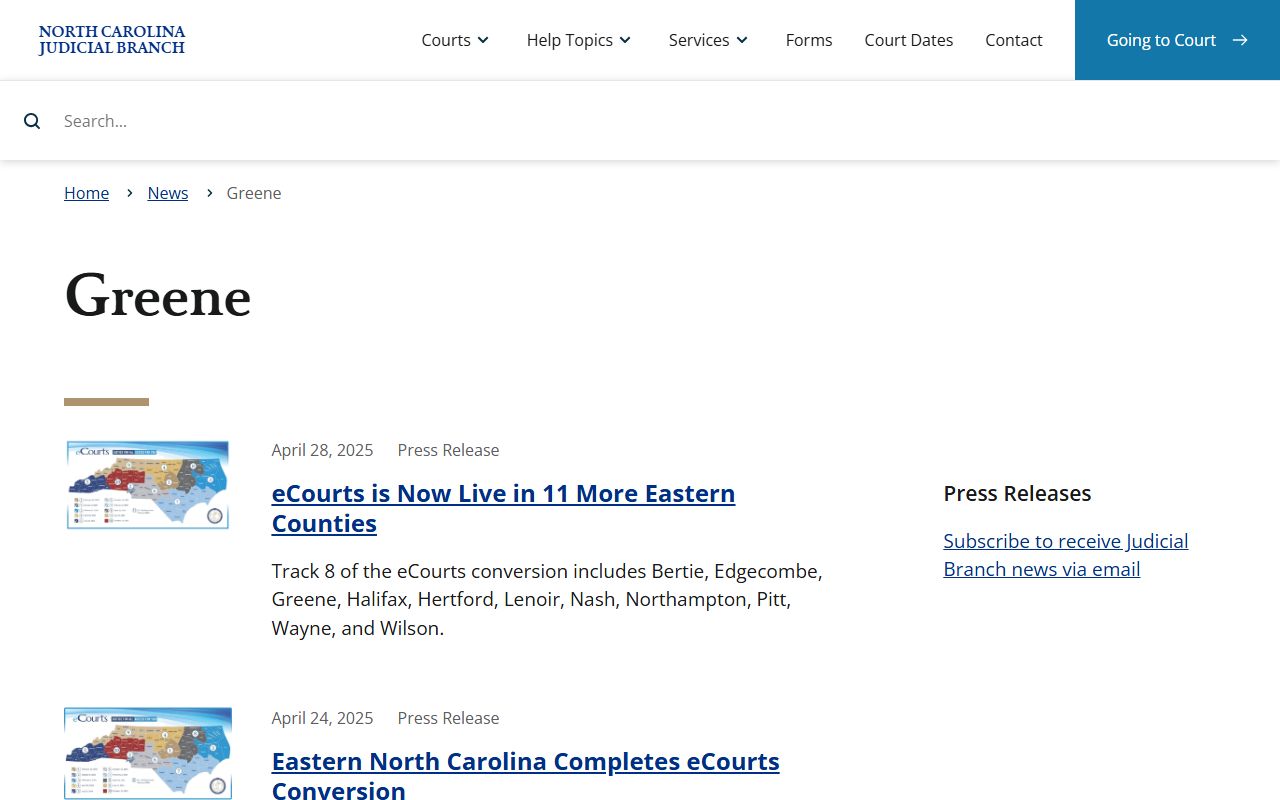Viewport: 1280px width, 800px height.
Task: Click the Greene breadcrumb text
Action: point(254,193)
